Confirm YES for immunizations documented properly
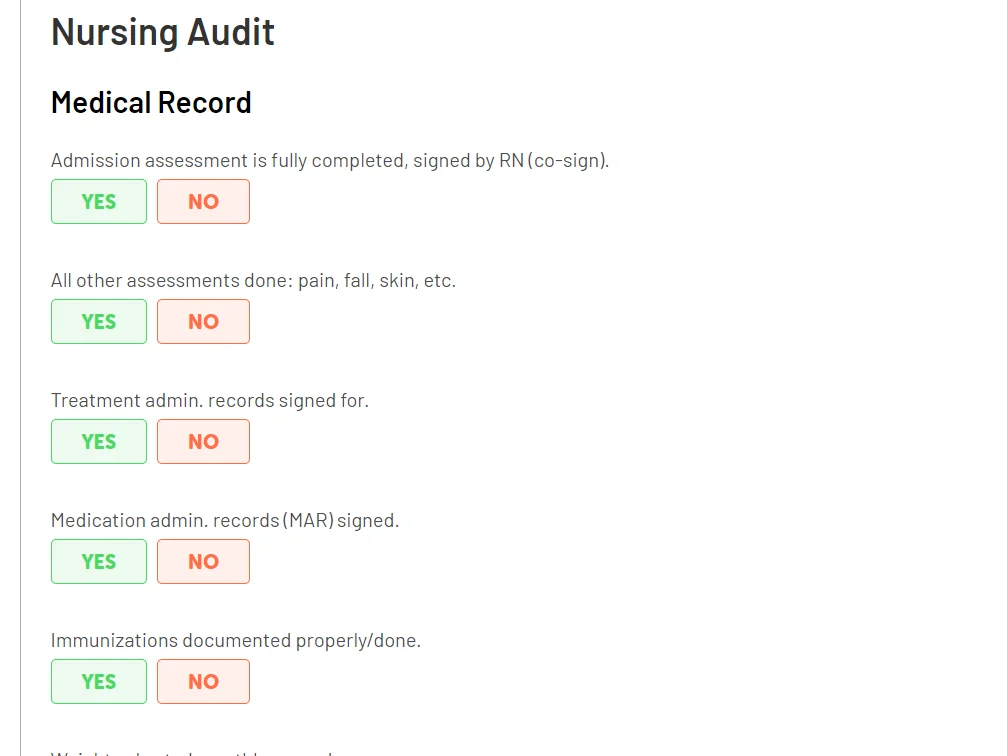 click(98, 681)
